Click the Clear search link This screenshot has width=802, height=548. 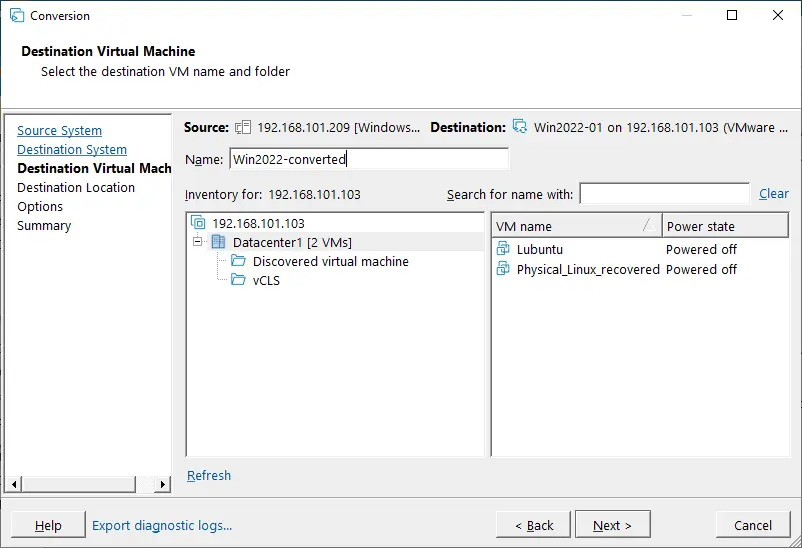coord(773,193)
